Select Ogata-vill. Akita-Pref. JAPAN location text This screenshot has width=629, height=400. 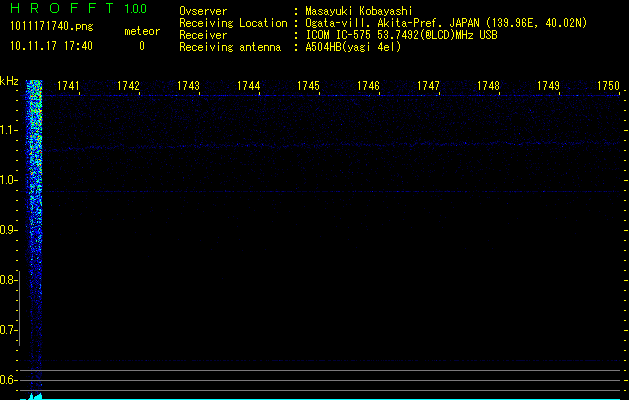point(446,23)
